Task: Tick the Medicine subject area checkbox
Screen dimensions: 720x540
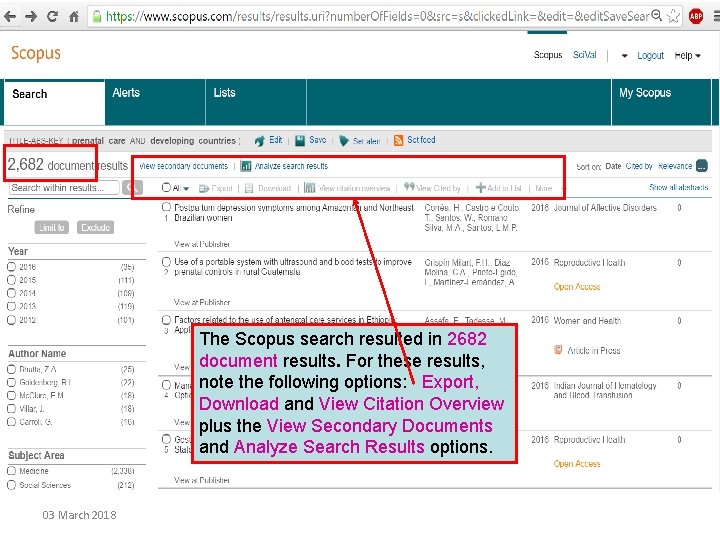Action: [x=11, y=471]
